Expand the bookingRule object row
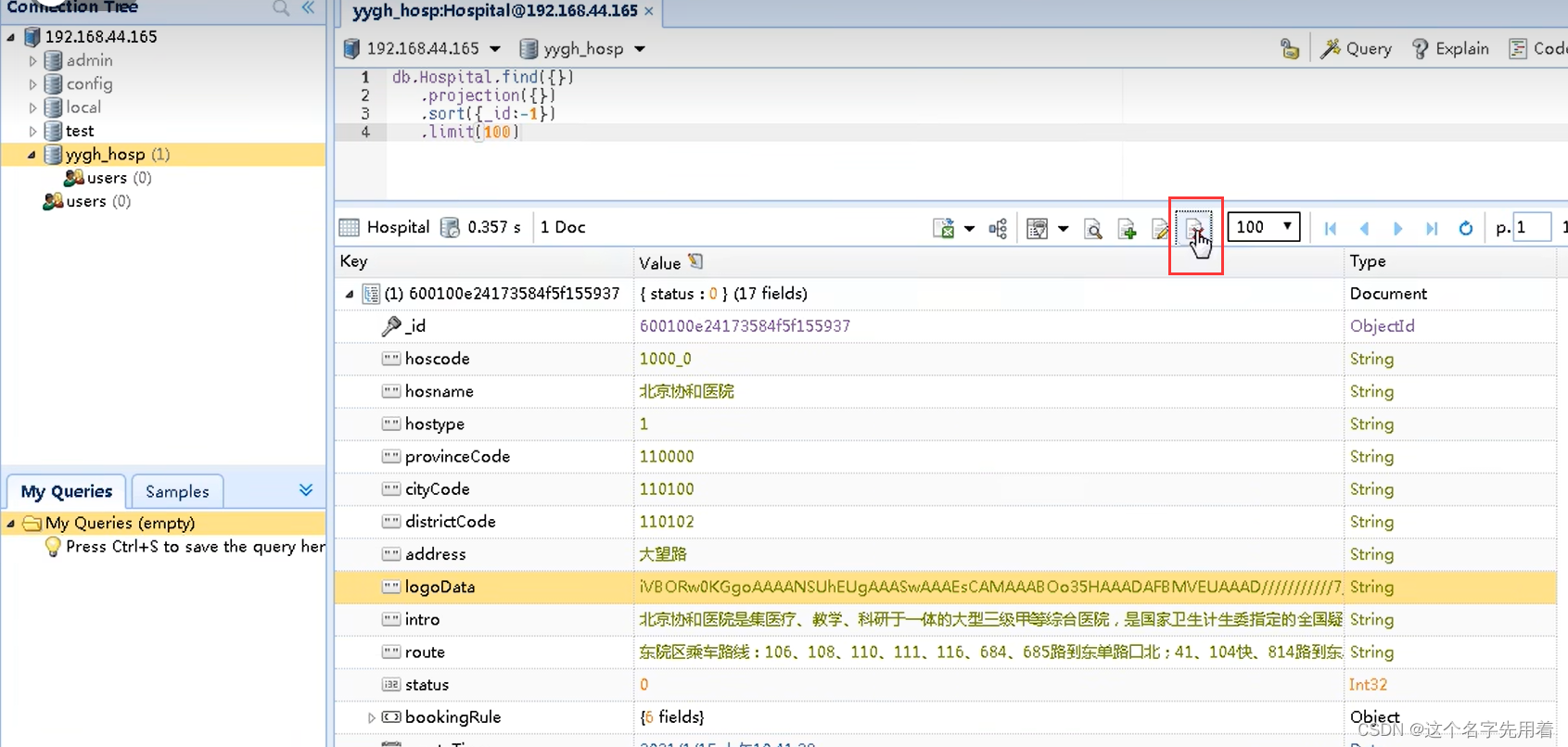Image resolution: width=1568 pixels, height=747 pixels. (371, 717)
